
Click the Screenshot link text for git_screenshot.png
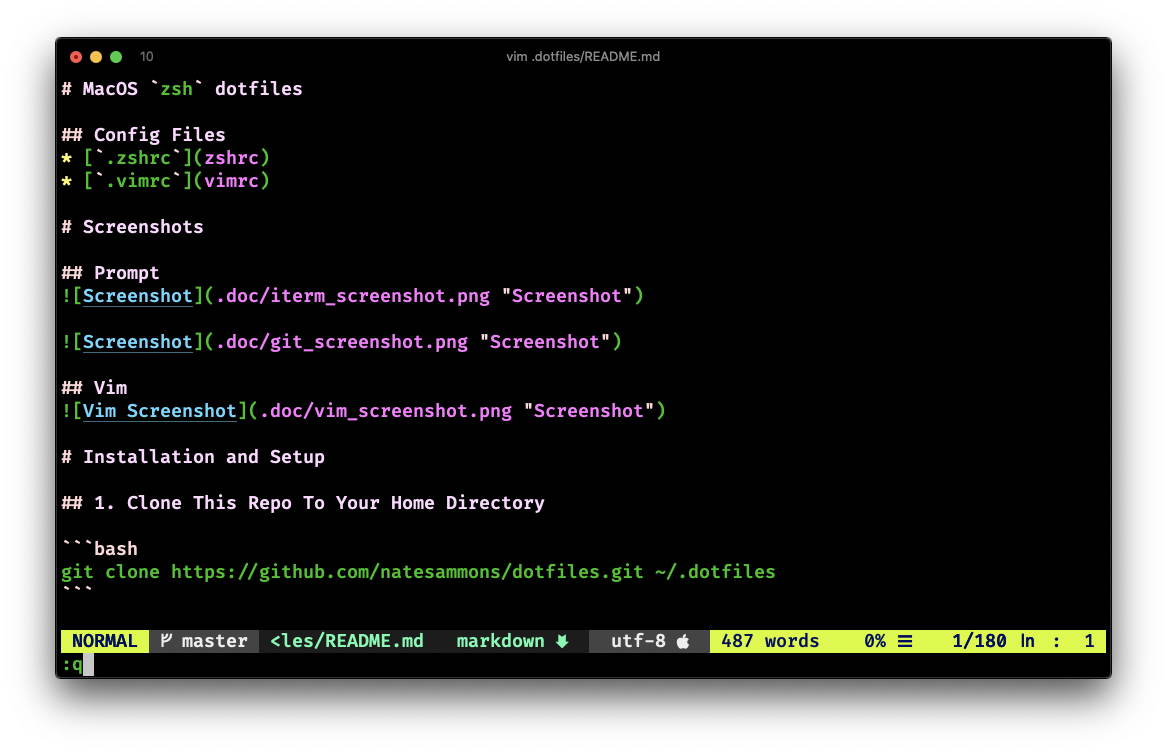click(138, 342)
